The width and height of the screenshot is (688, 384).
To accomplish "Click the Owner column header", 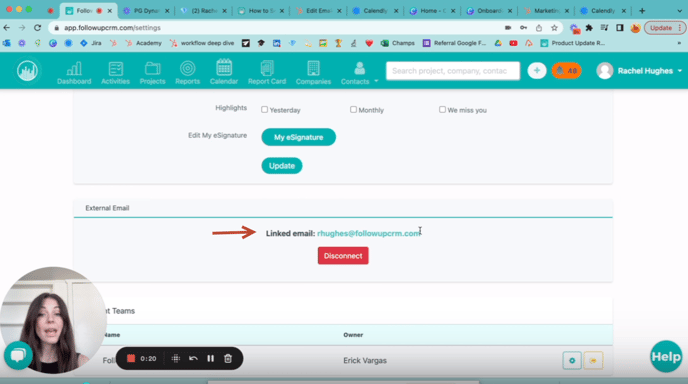I will coord(353,335).
